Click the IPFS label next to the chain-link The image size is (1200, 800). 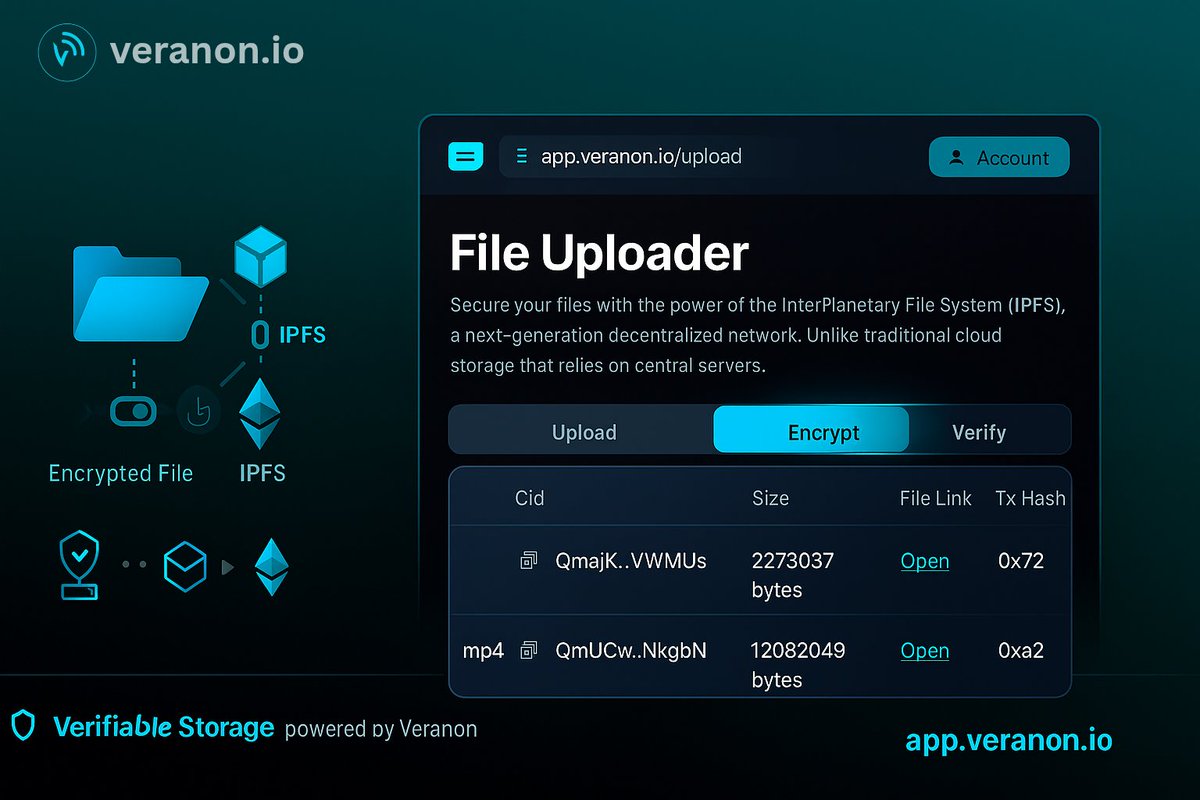point(303,334)
